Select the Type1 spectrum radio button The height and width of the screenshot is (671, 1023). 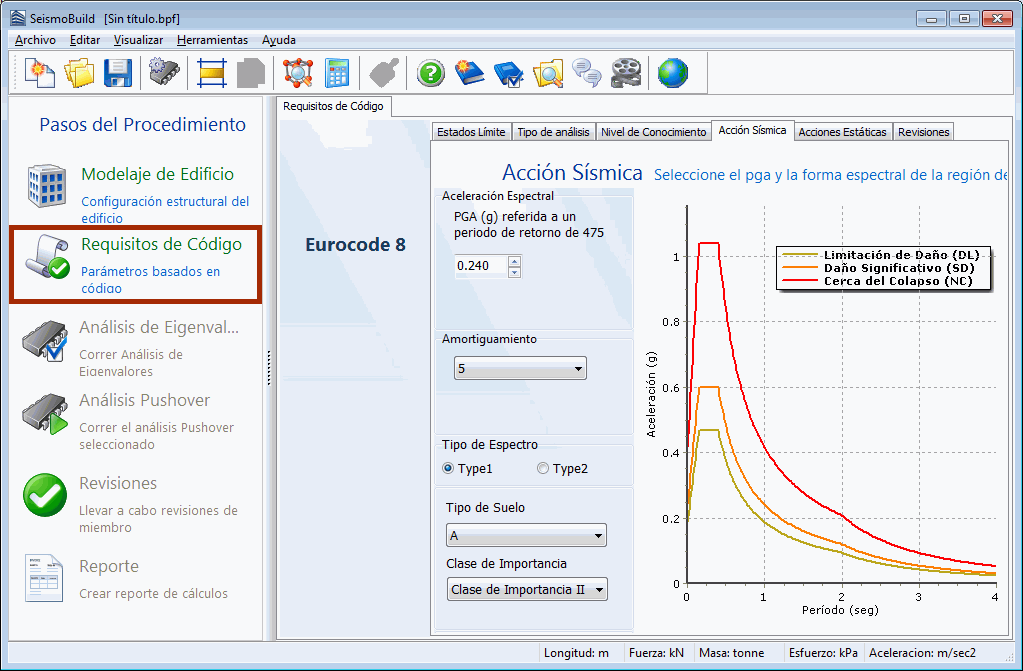pos(448,468)
